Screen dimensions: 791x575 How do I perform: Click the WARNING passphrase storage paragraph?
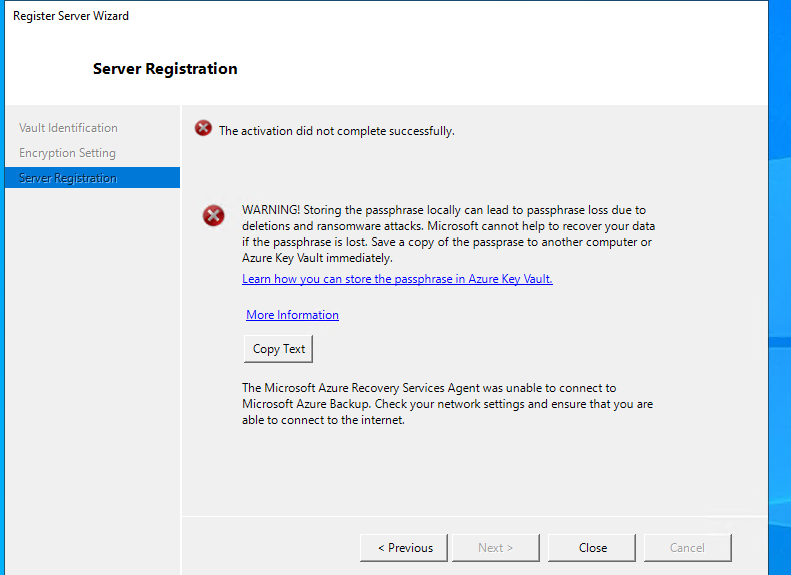tap(448, 234)
